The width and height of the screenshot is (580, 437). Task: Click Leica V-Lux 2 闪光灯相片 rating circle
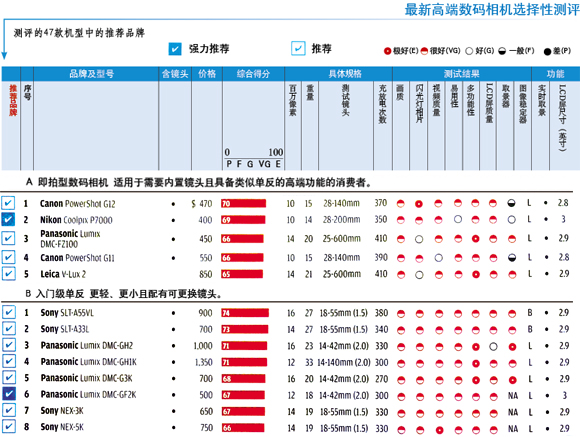(x=419, y=275)
